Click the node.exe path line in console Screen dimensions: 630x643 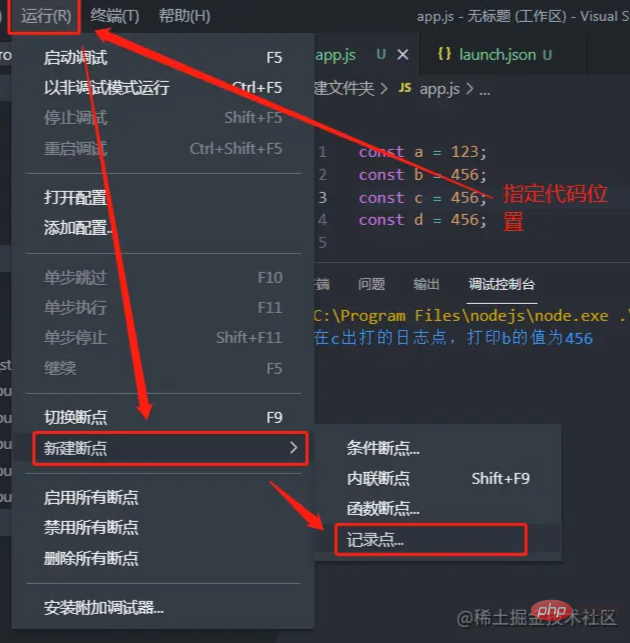472,316
